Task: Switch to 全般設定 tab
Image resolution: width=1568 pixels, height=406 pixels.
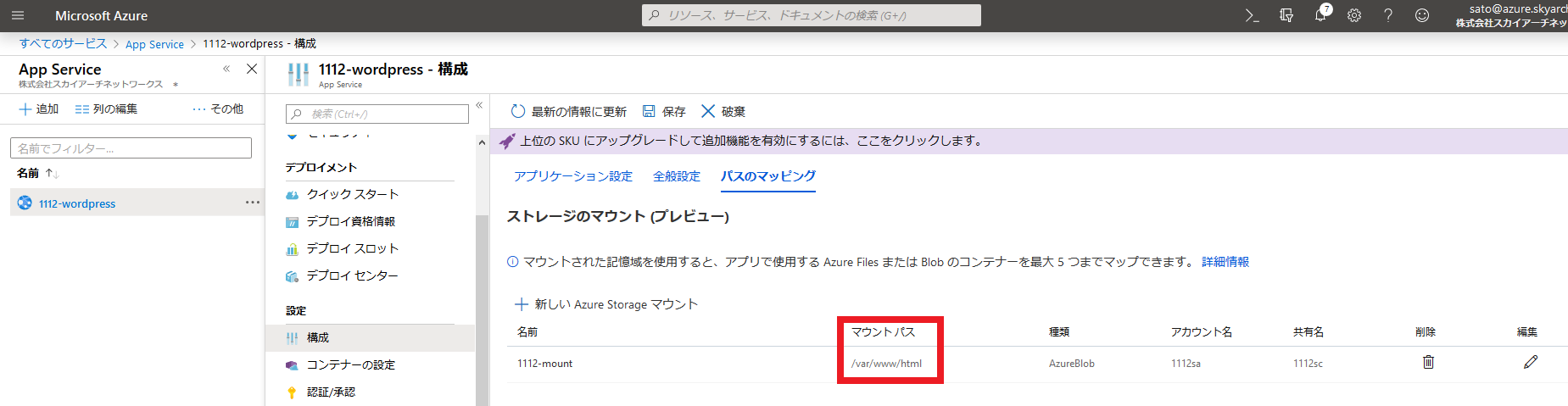Action: (677, 175)
